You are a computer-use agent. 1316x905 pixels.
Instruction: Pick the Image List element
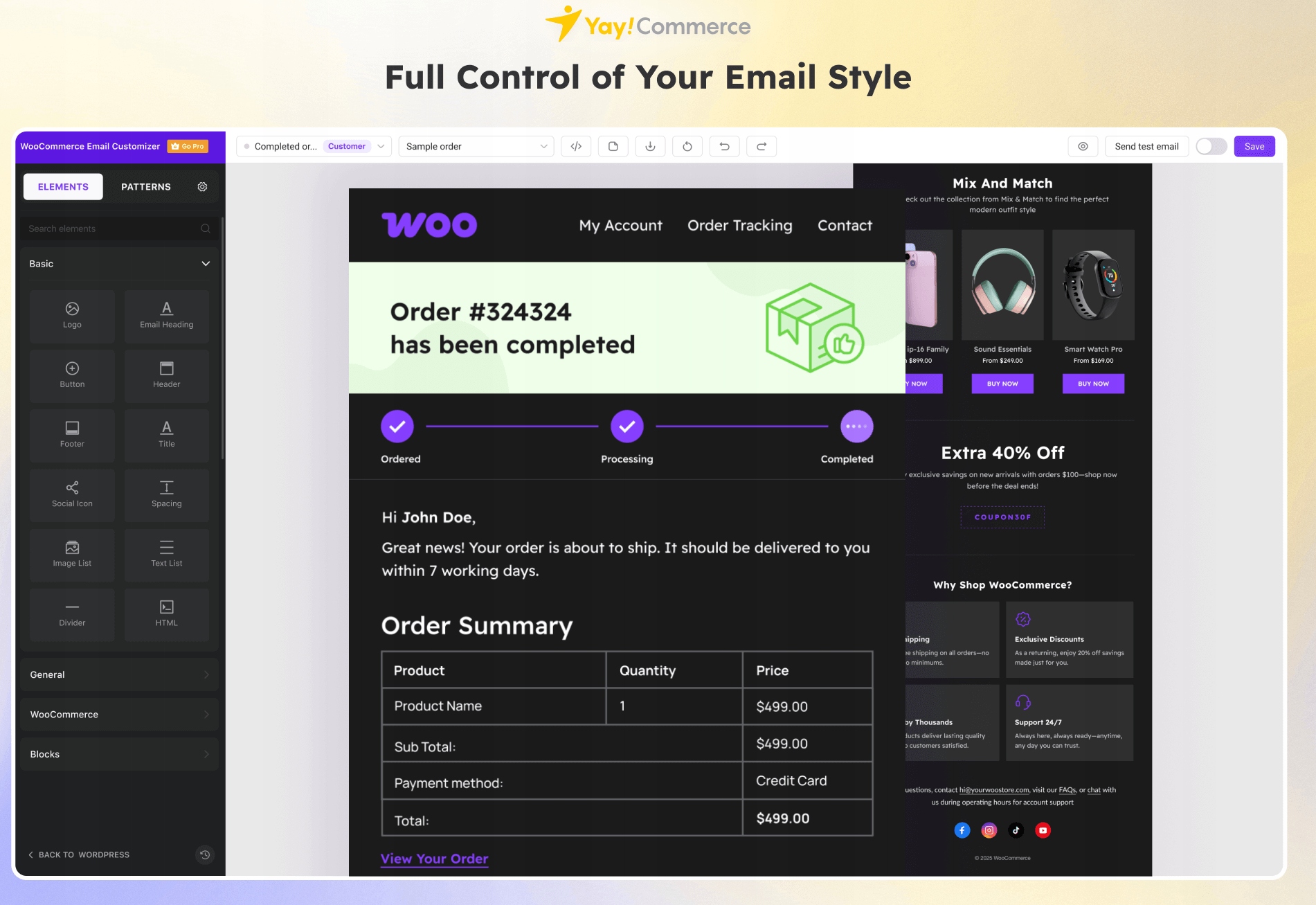(x=72, y=554)
